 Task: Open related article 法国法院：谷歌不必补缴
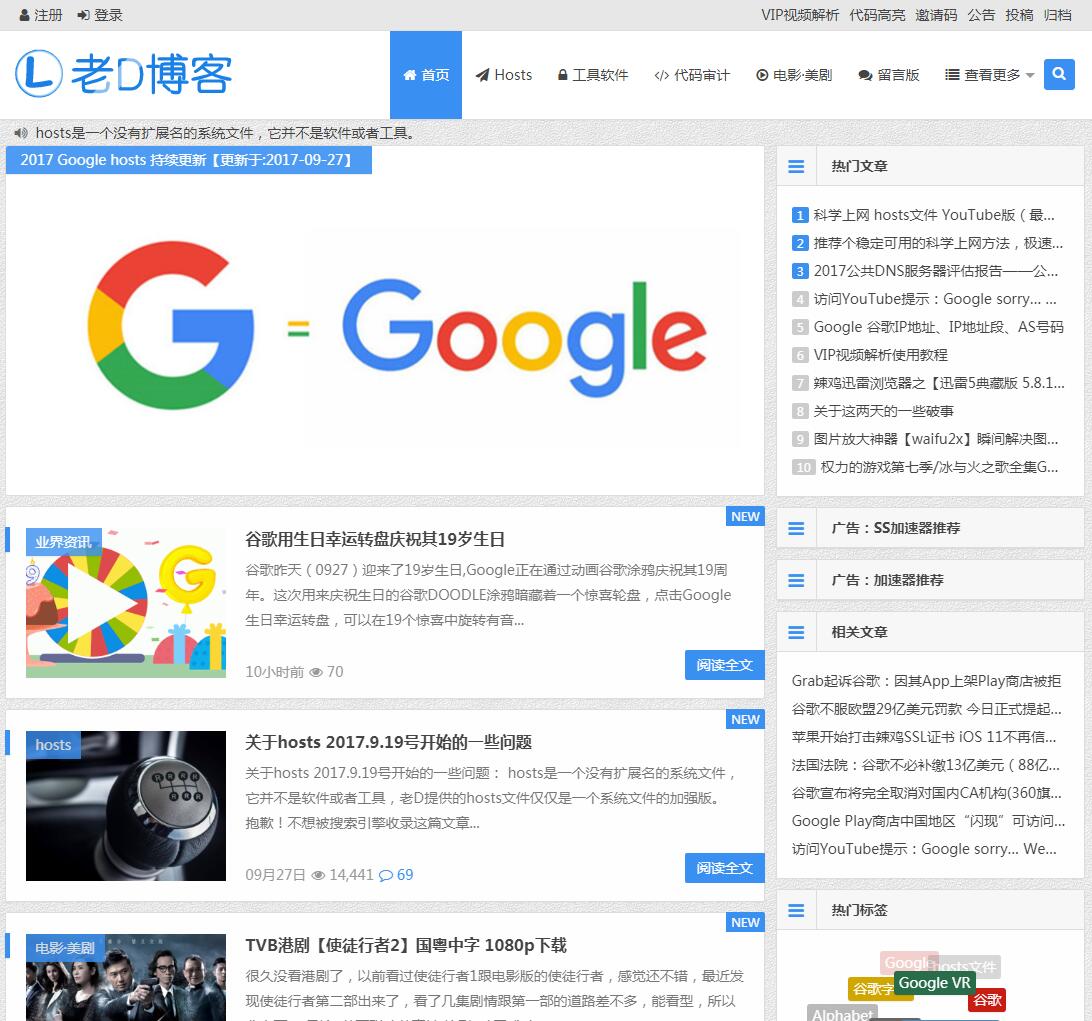point(926,765)
